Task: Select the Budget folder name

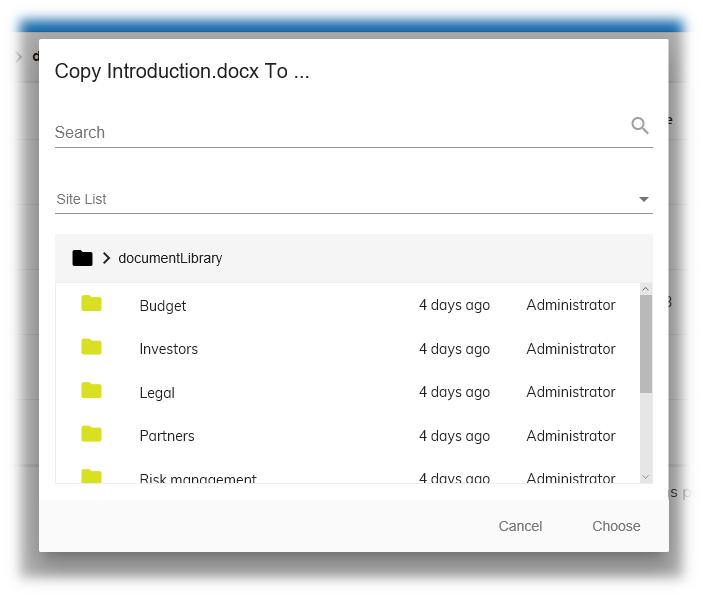Action: click(163, 306)
